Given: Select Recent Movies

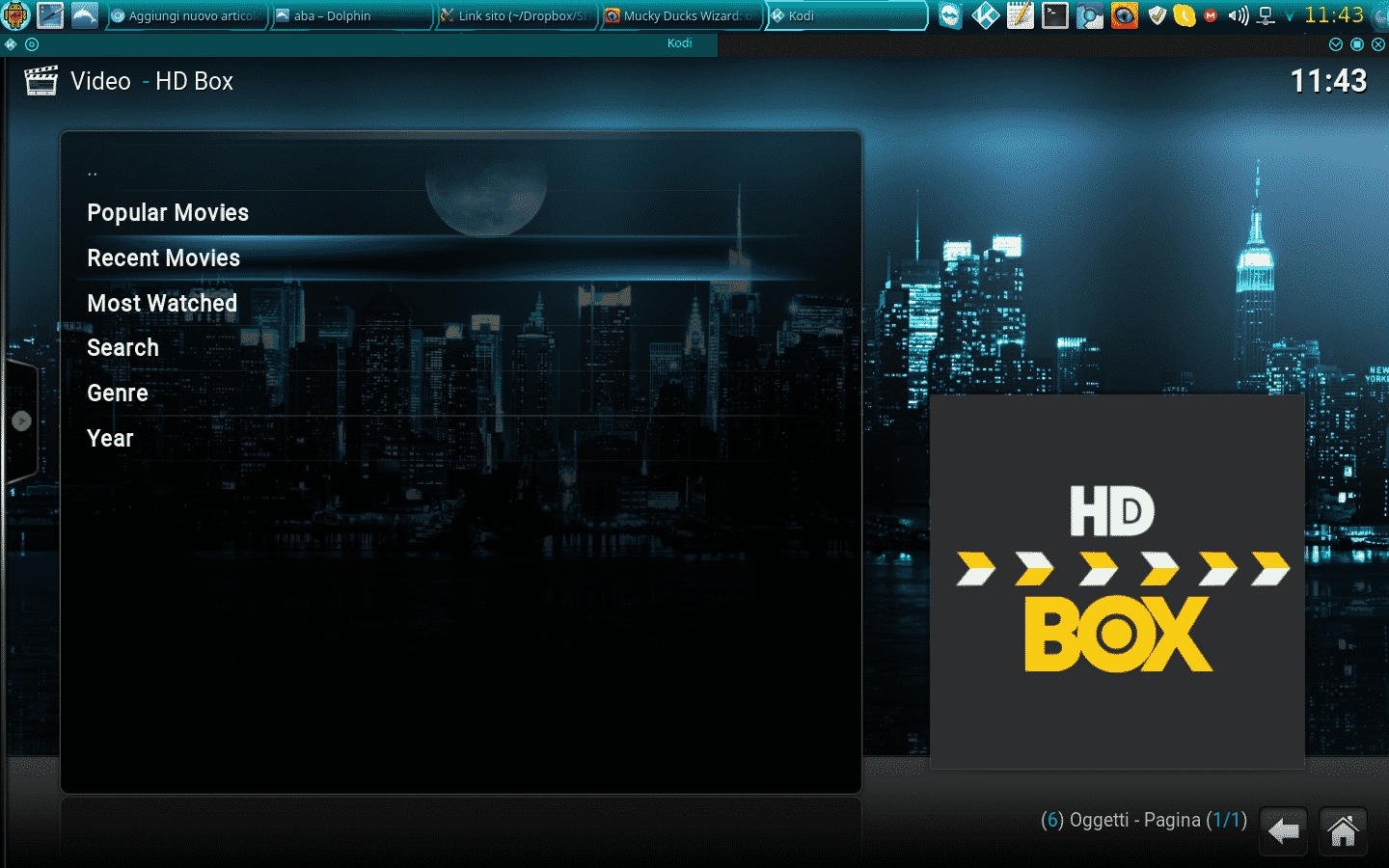Looking at the screenshot, I should [x=461, y=258].
